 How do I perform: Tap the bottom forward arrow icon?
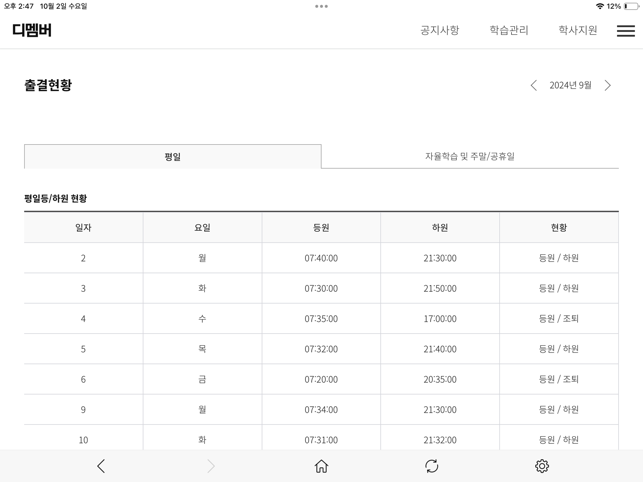point(211,466)
